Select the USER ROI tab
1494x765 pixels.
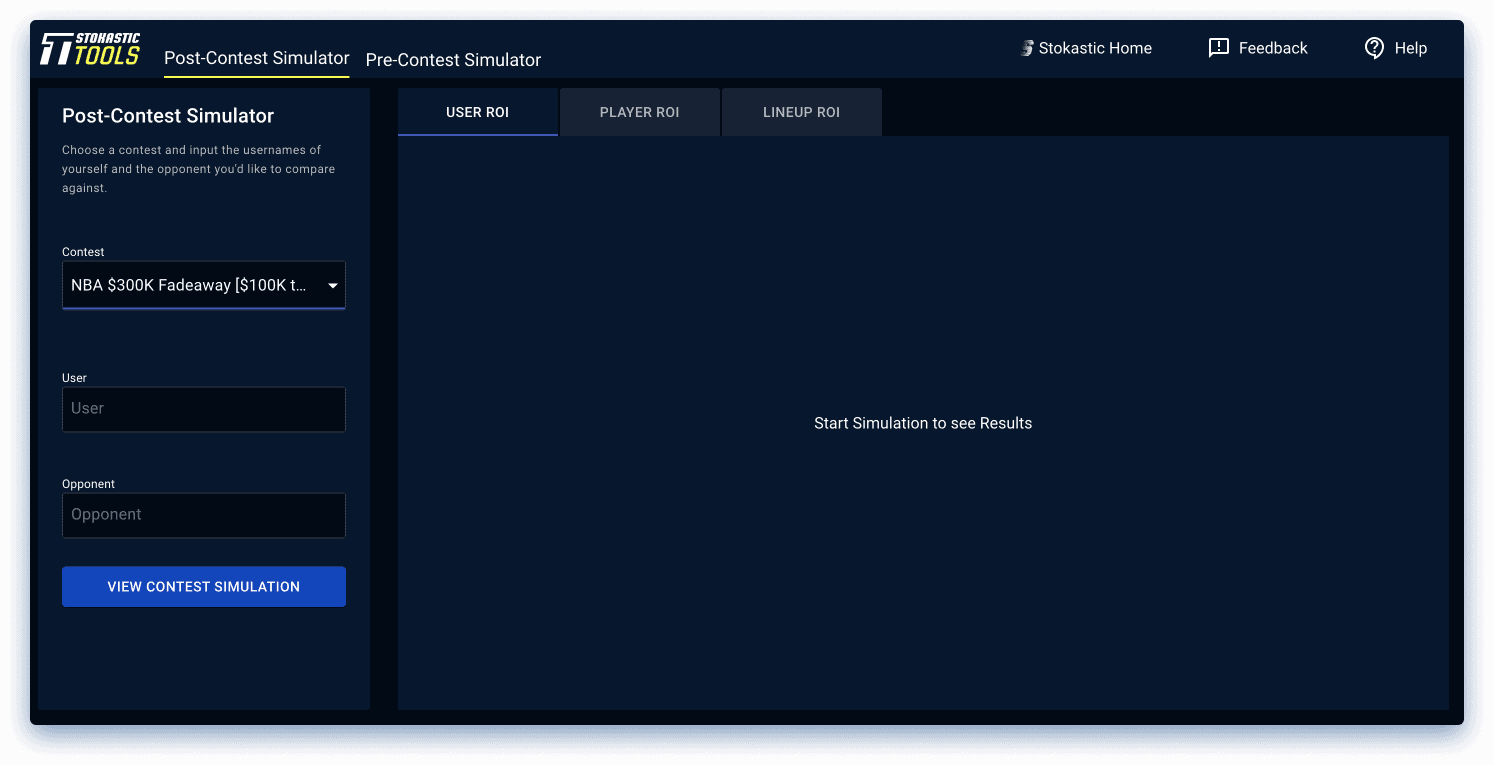478,112
